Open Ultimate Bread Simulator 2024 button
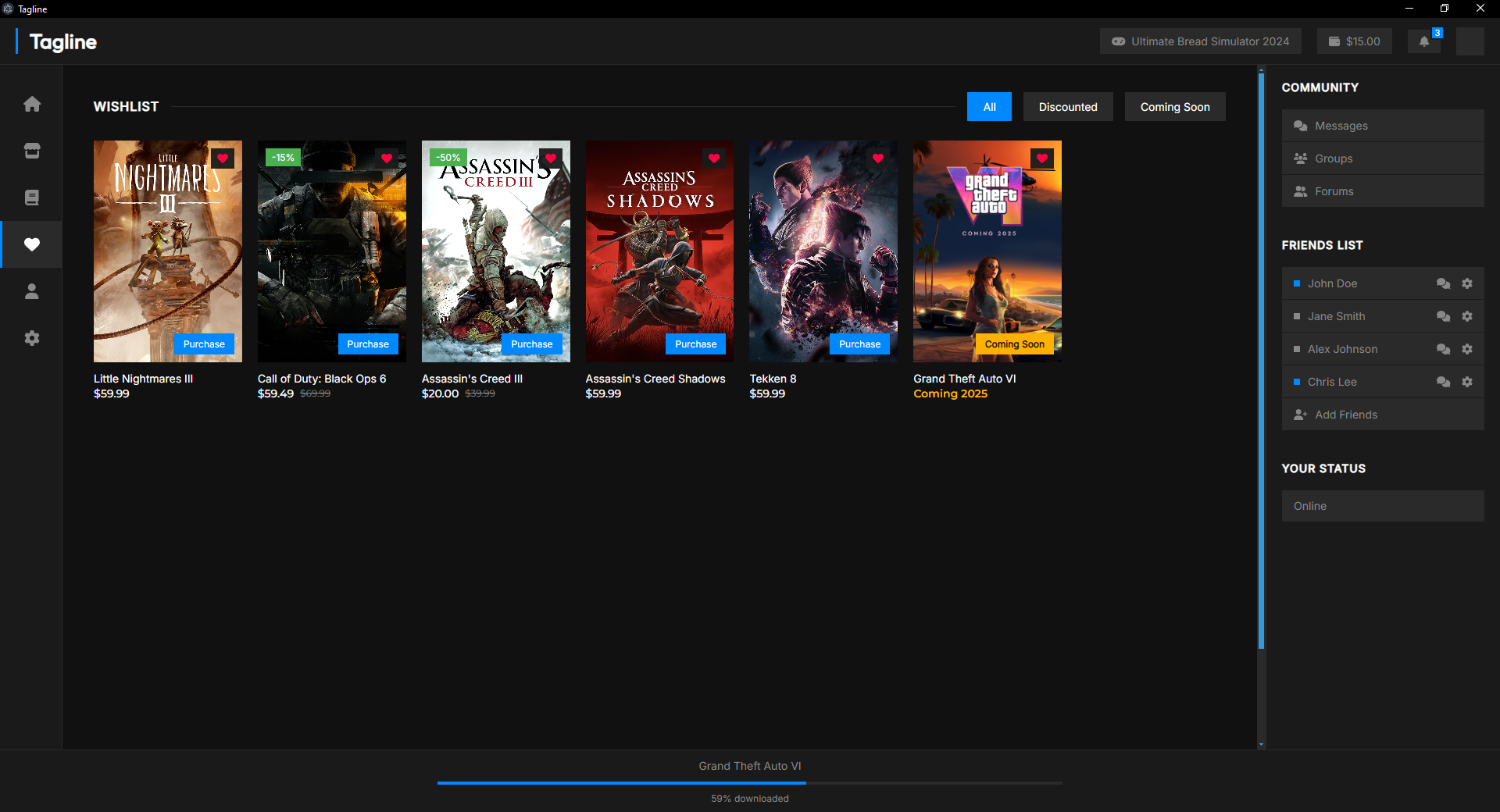Viewport: 1500px width, 812px height. [x=1201, y=41]
